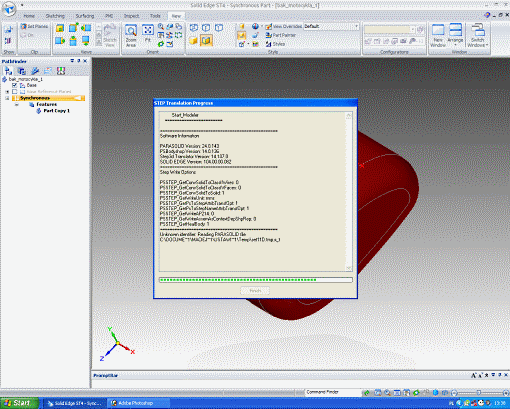Select the shaded with visible edges style
Image resolution: width=510 pixels, height=409 pixels.
tap(206, 41)
